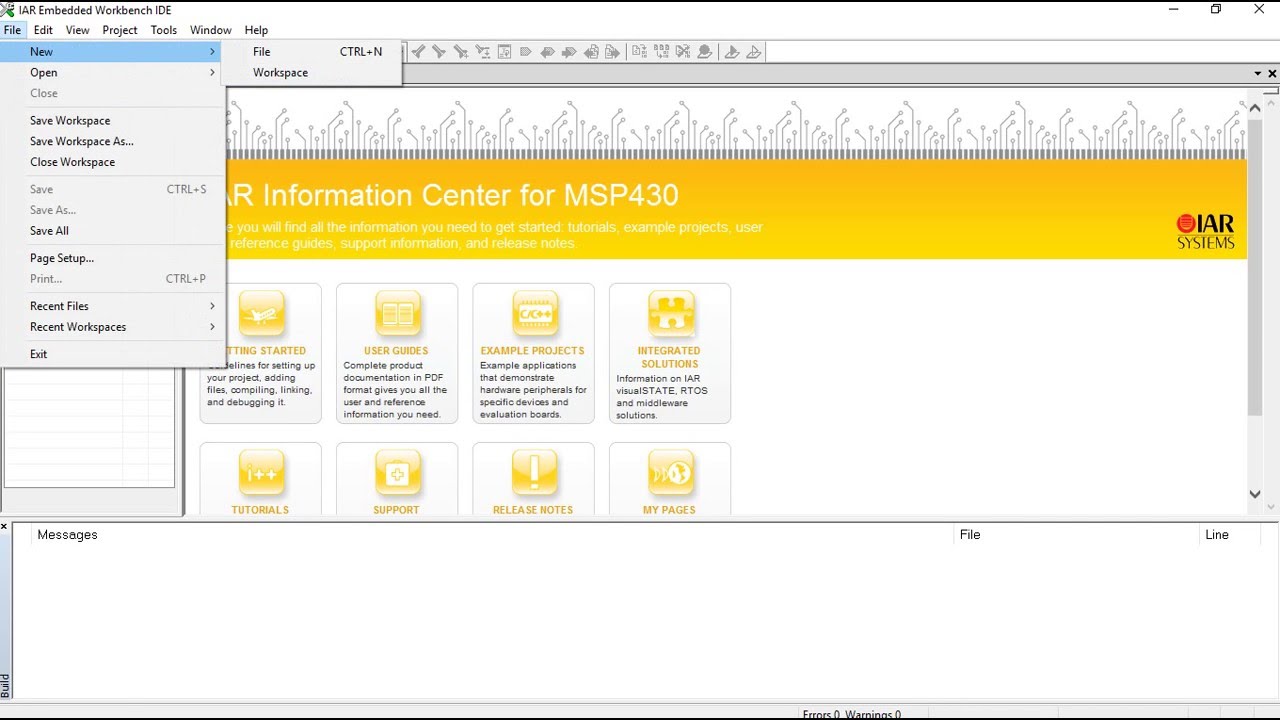Screen dimensions: 1280x720
Task: Choose File in the New submenu
Action: click(311, 52)
